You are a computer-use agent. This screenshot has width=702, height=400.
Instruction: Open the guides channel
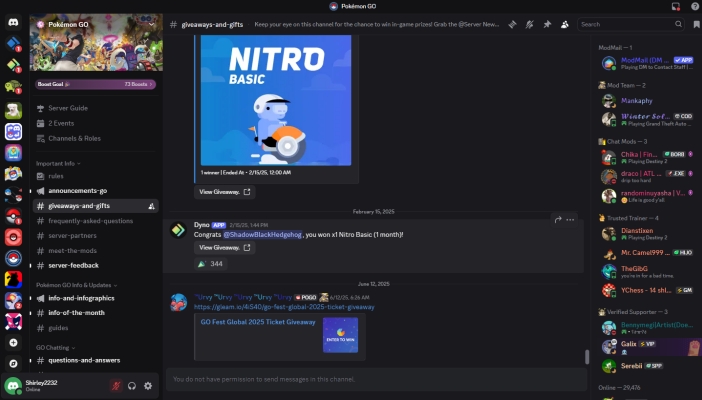(x=95, y=328)
